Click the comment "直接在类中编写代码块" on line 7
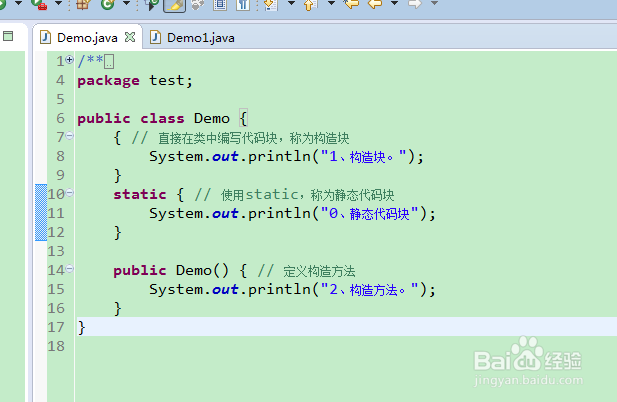This screenshot has width=617, height=402. (x=218, y=138)
